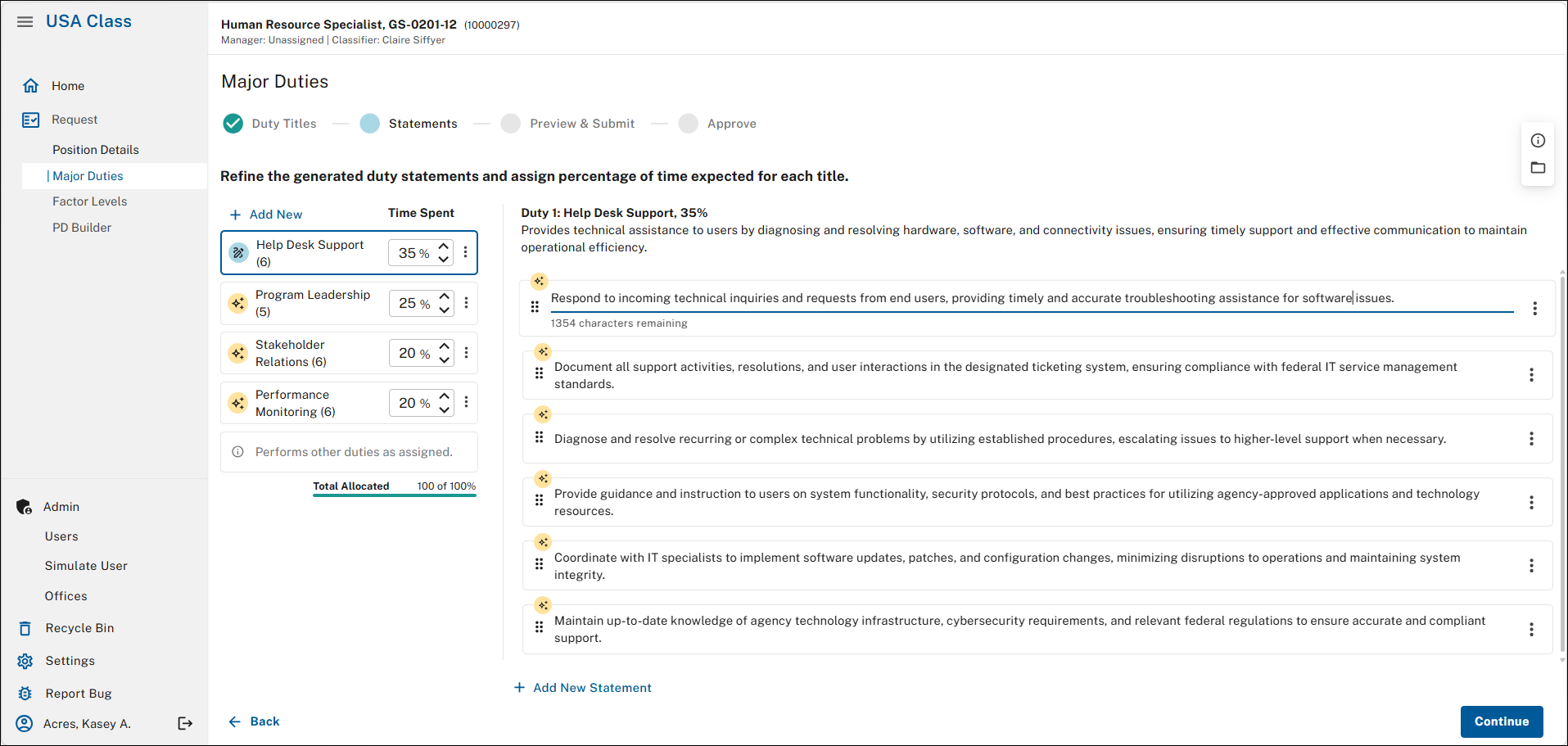The image size is (1568, 746).
Task: Click the AI sparkle icon for Program Leadership
Action: (x=238, y=303)
